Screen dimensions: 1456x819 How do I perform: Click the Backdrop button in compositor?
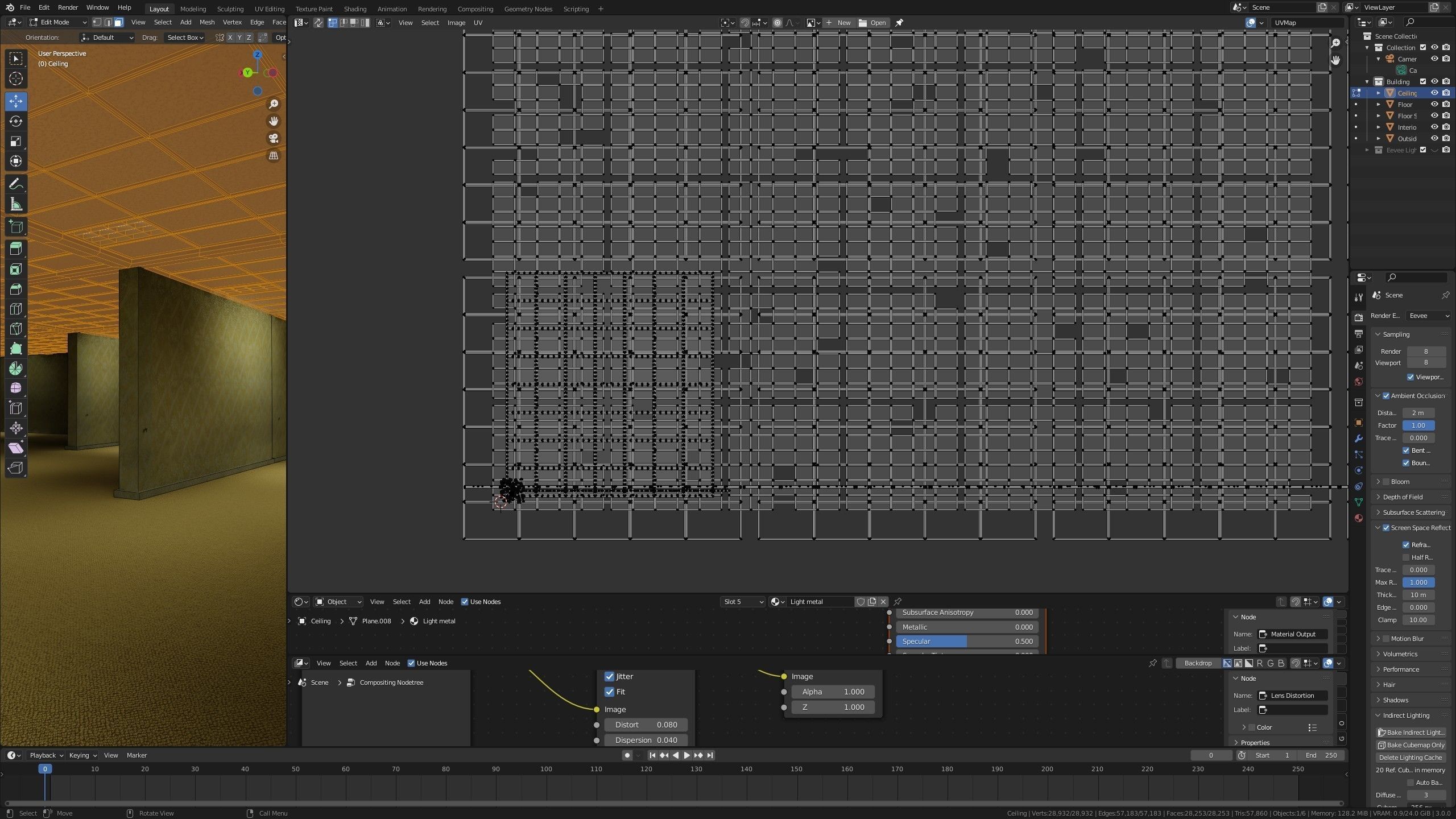pos(1198,663)
